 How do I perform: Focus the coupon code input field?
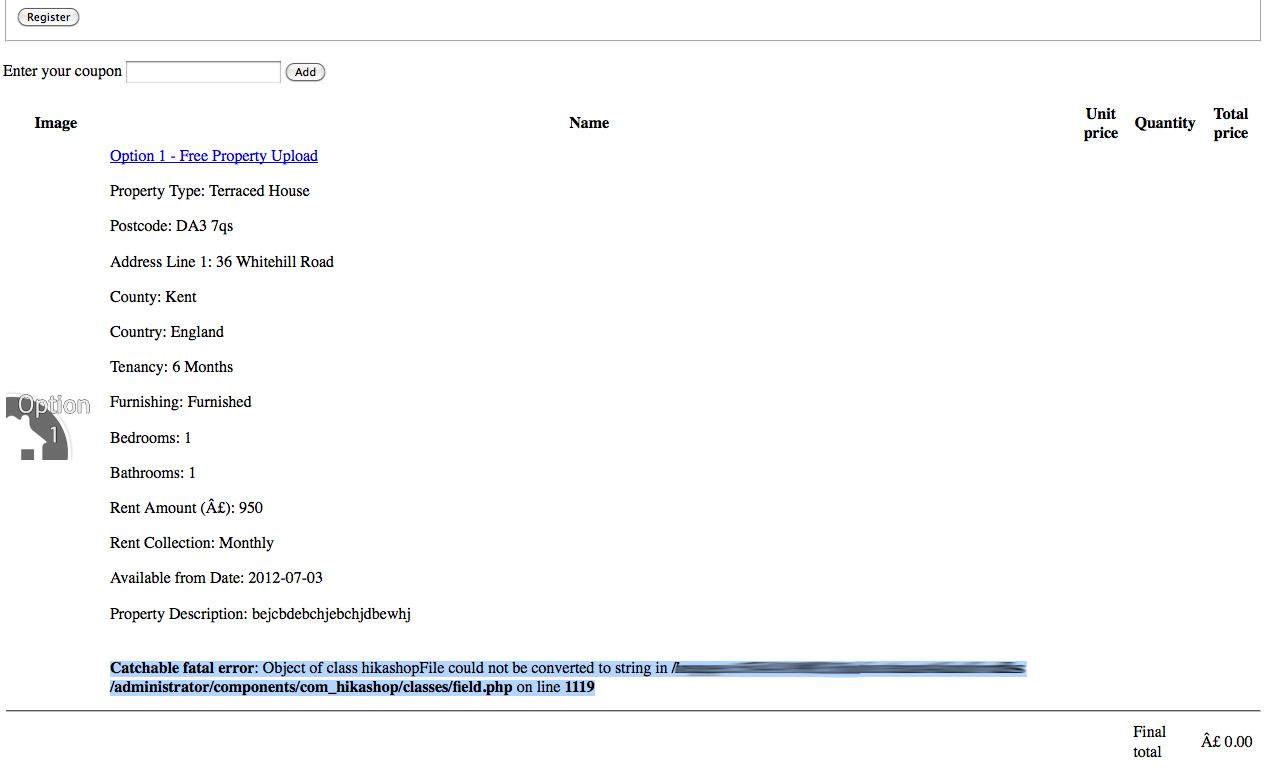(x=203, y=72)
